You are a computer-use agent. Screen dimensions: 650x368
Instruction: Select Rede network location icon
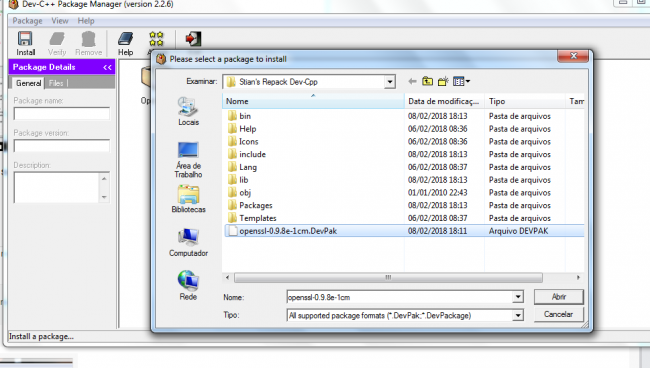click(188, 285)
